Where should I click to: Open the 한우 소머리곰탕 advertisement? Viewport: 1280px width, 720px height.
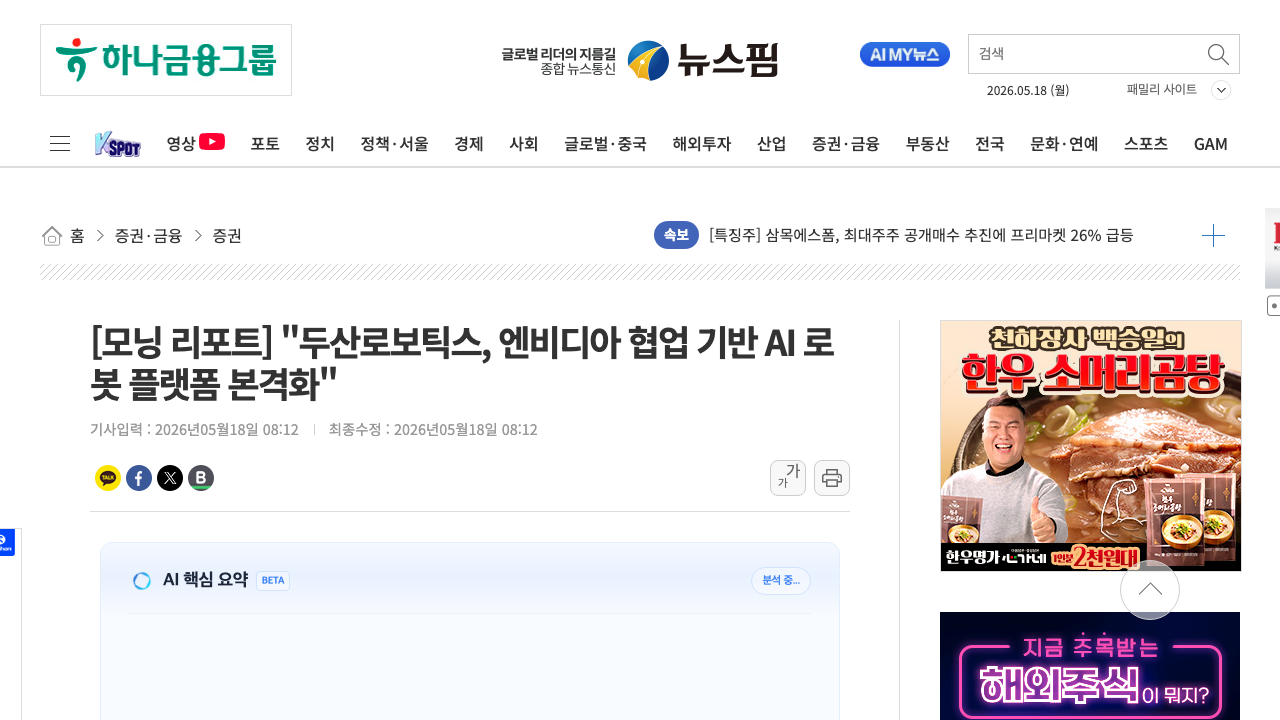pyautogui.click(x=1091, y=446)
